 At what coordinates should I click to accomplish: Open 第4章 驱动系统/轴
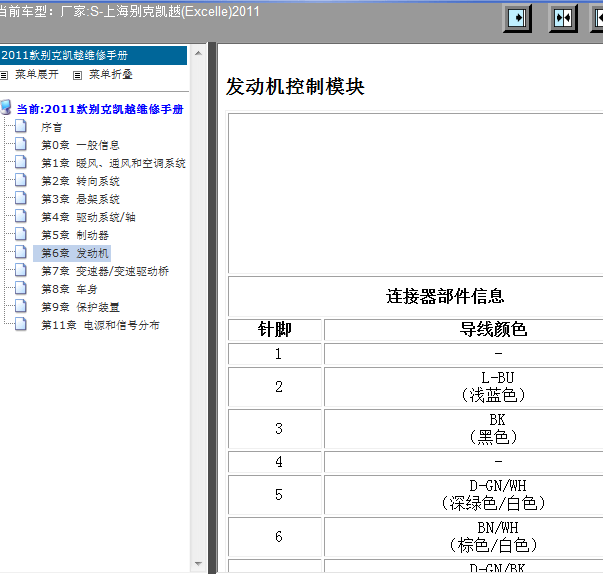pyautogui.click(x=88, y=217)
